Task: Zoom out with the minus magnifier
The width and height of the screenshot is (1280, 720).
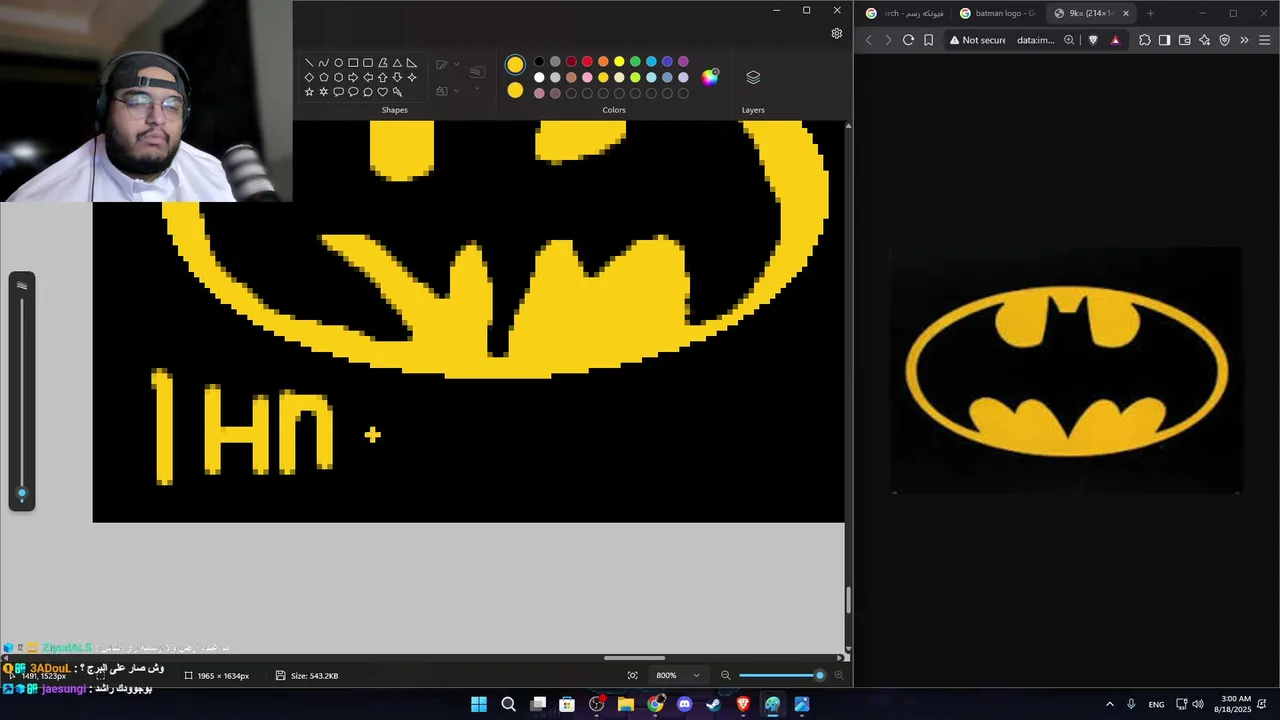Action: click(726, 676)
